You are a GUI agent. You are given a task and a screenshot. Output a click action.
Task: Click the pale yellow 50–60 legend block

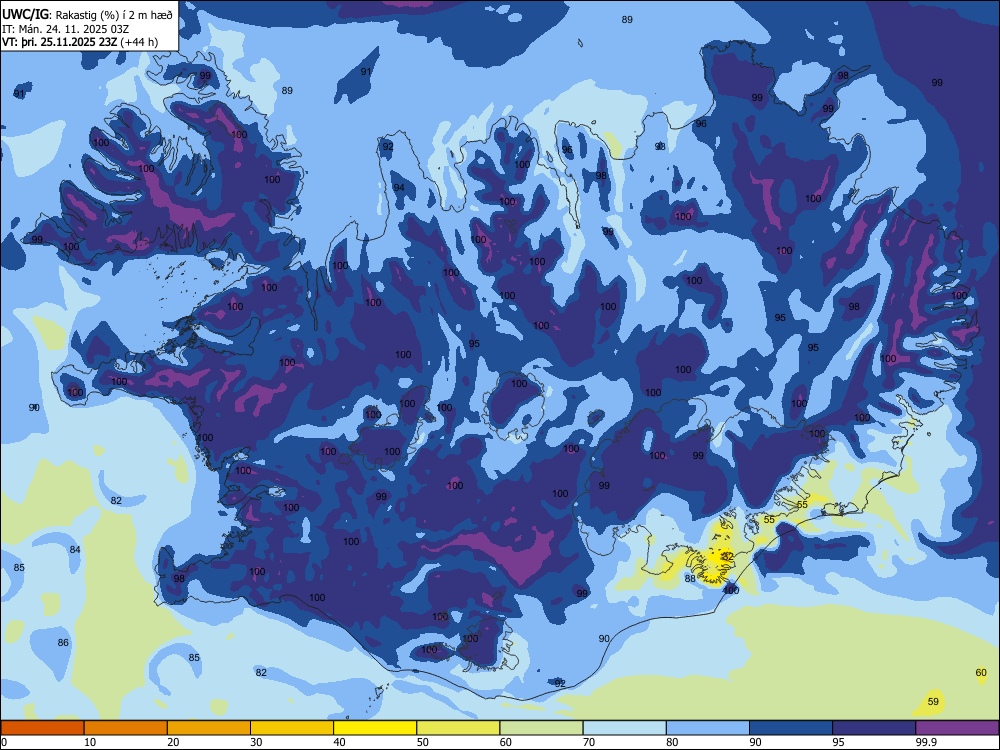coord(458,728)
